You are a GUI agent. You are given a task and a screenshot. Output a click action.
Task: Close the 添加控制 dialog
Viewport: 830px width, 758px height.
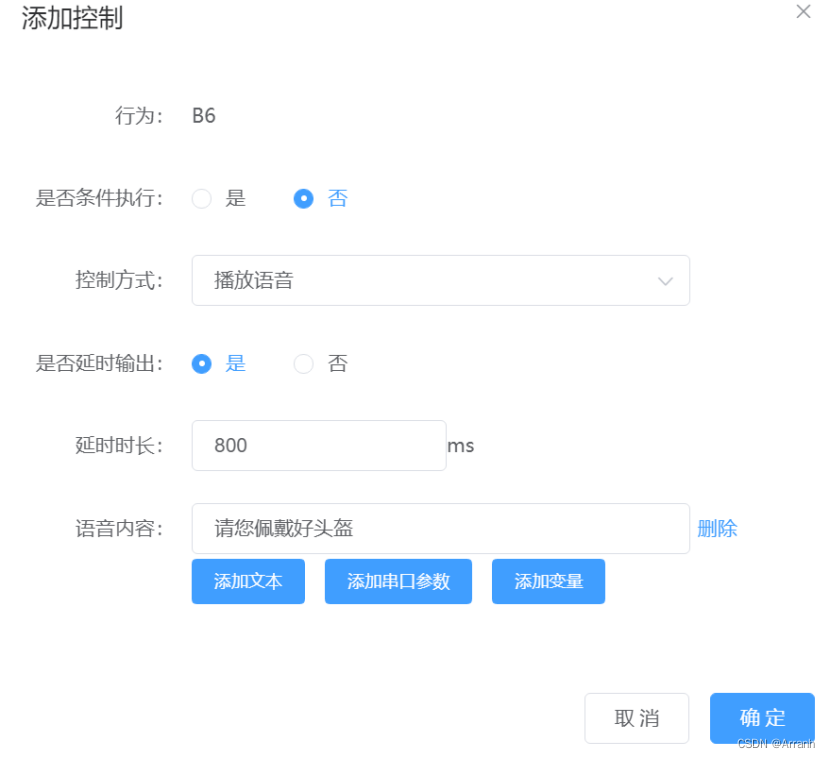click(803, 12)
